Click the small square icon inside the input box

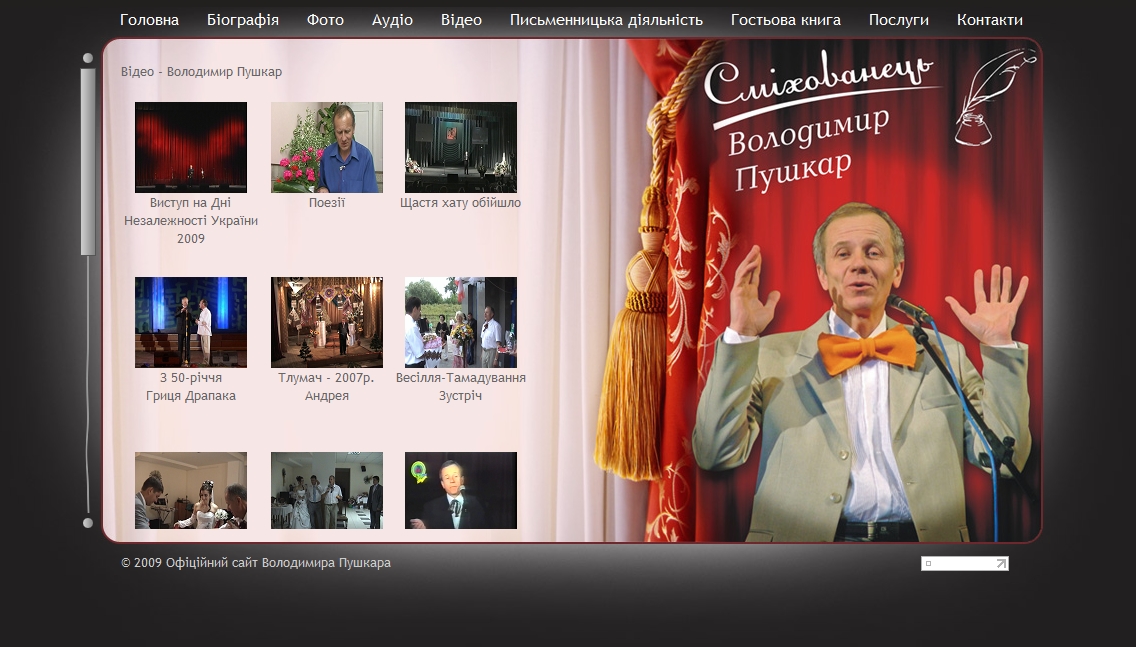[x=929, y=564]
